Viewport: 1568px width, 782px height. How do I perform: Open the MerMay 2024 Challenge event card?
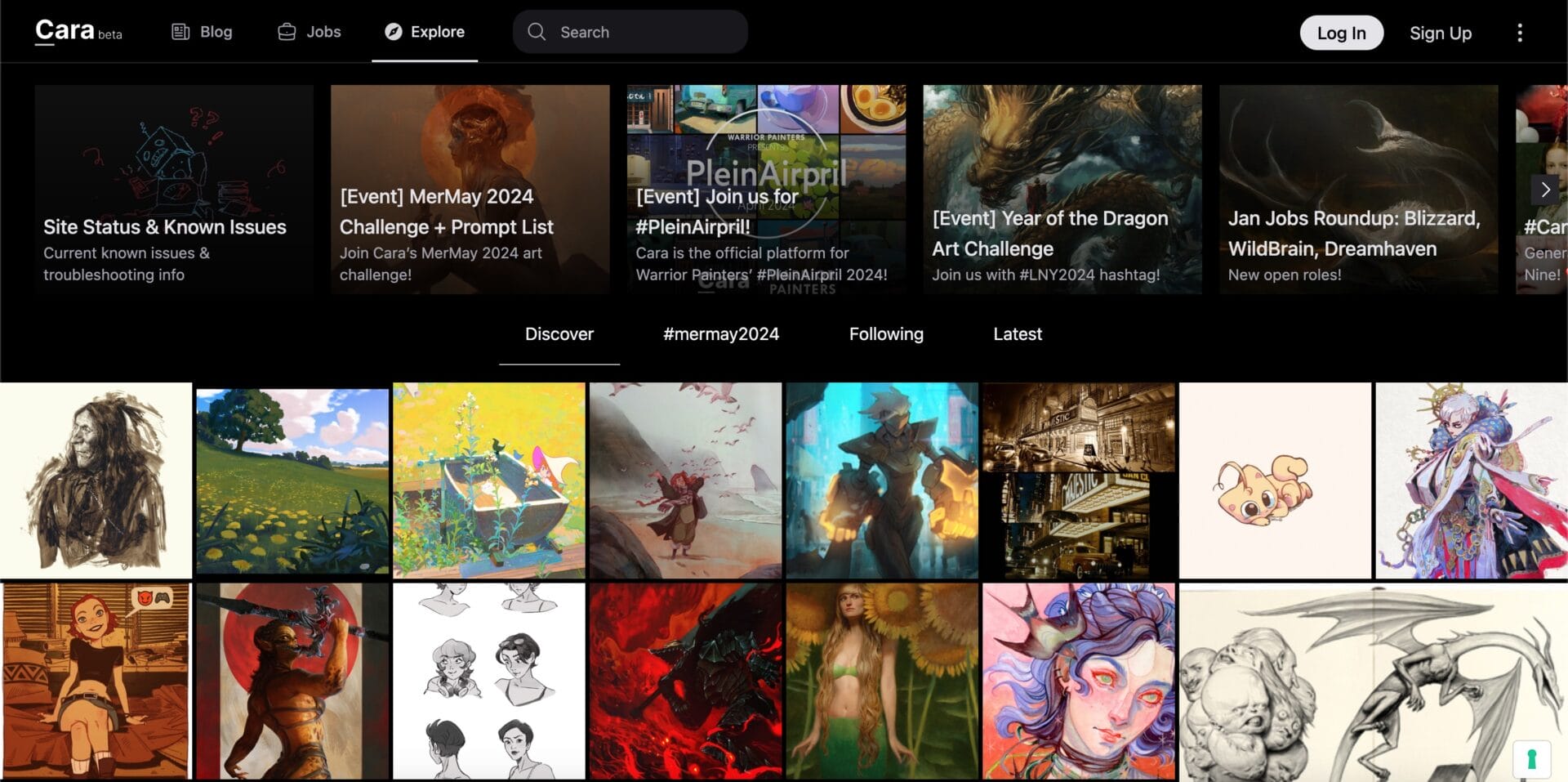tap(470, 190)
